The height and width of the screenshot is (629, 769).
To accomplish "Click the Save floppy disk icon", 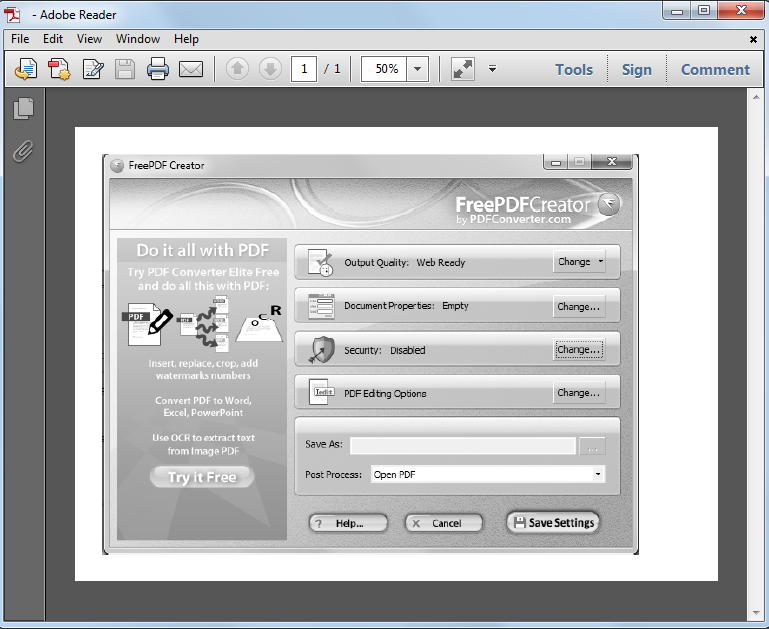I will (125, 69).
